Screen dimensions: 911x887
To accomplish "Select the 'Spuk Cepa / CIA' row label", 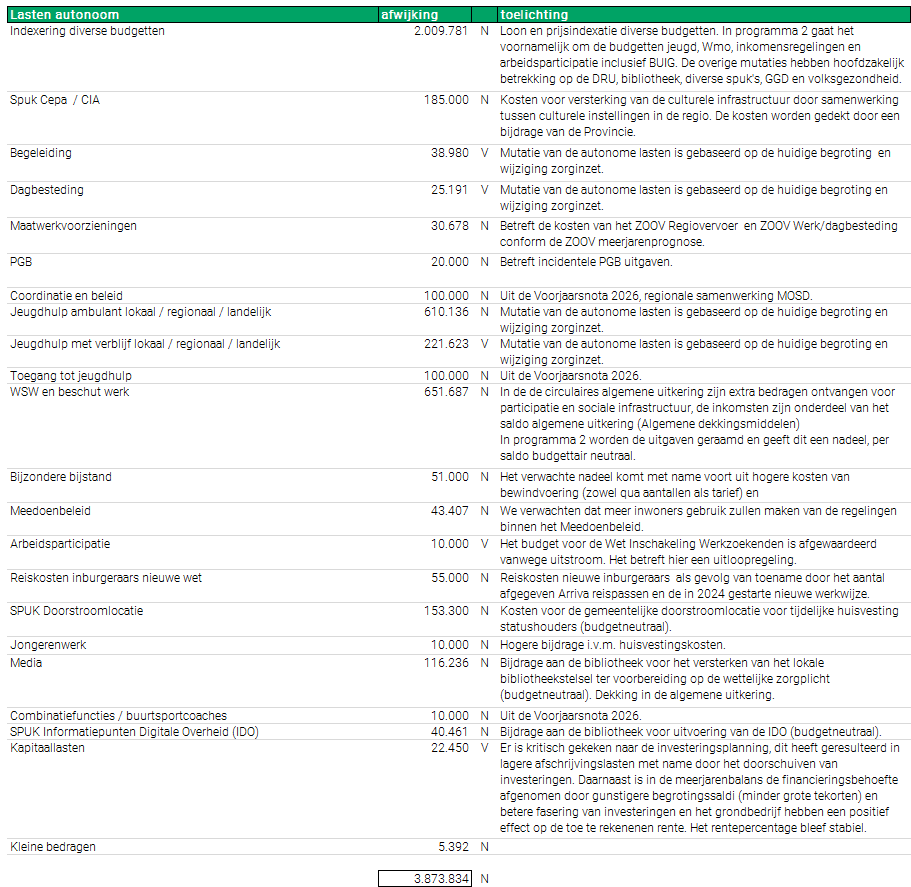I will click(55, 100).
